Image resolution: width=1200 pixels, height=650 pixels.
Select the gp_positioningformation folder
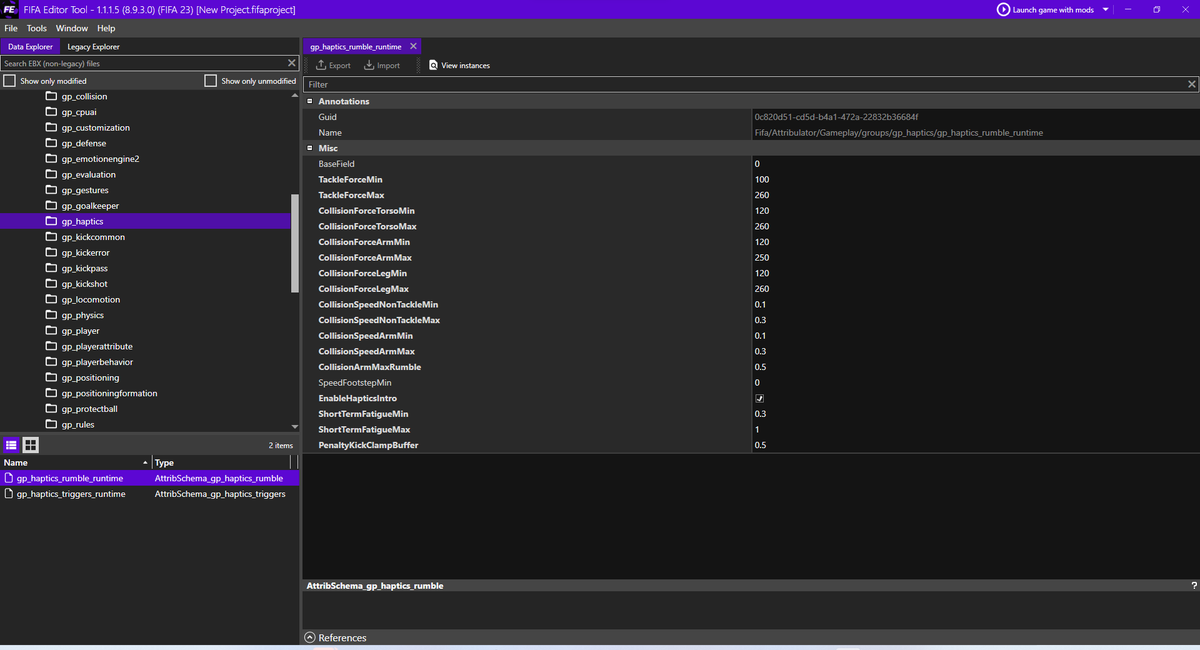pyautogui.click(x=109, y=393)
